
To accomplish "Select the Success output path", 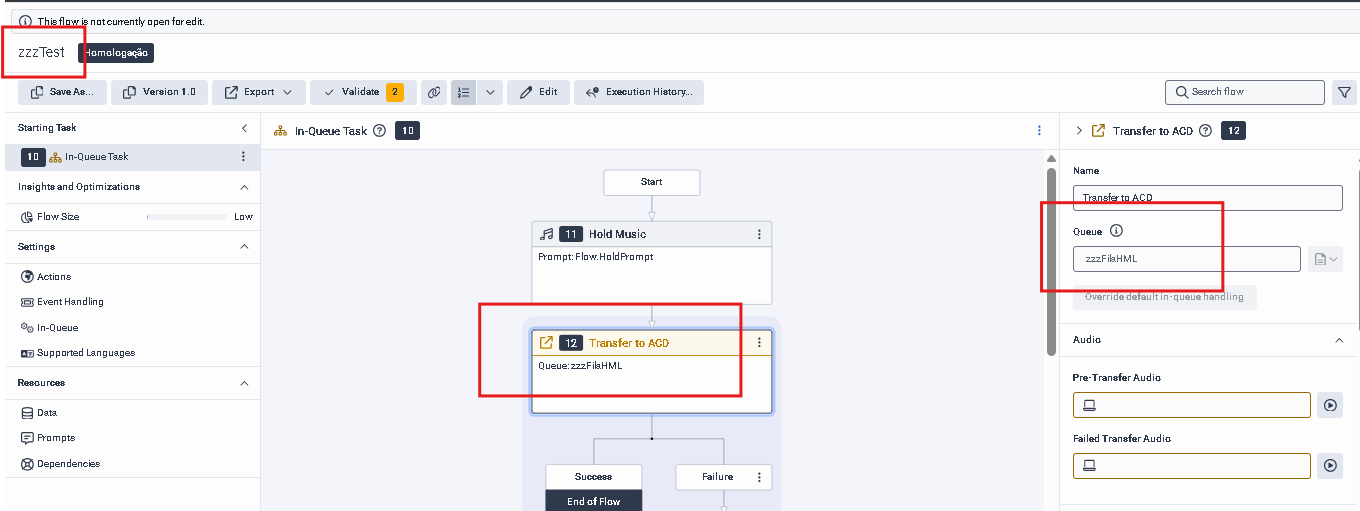I will (593, 477).
